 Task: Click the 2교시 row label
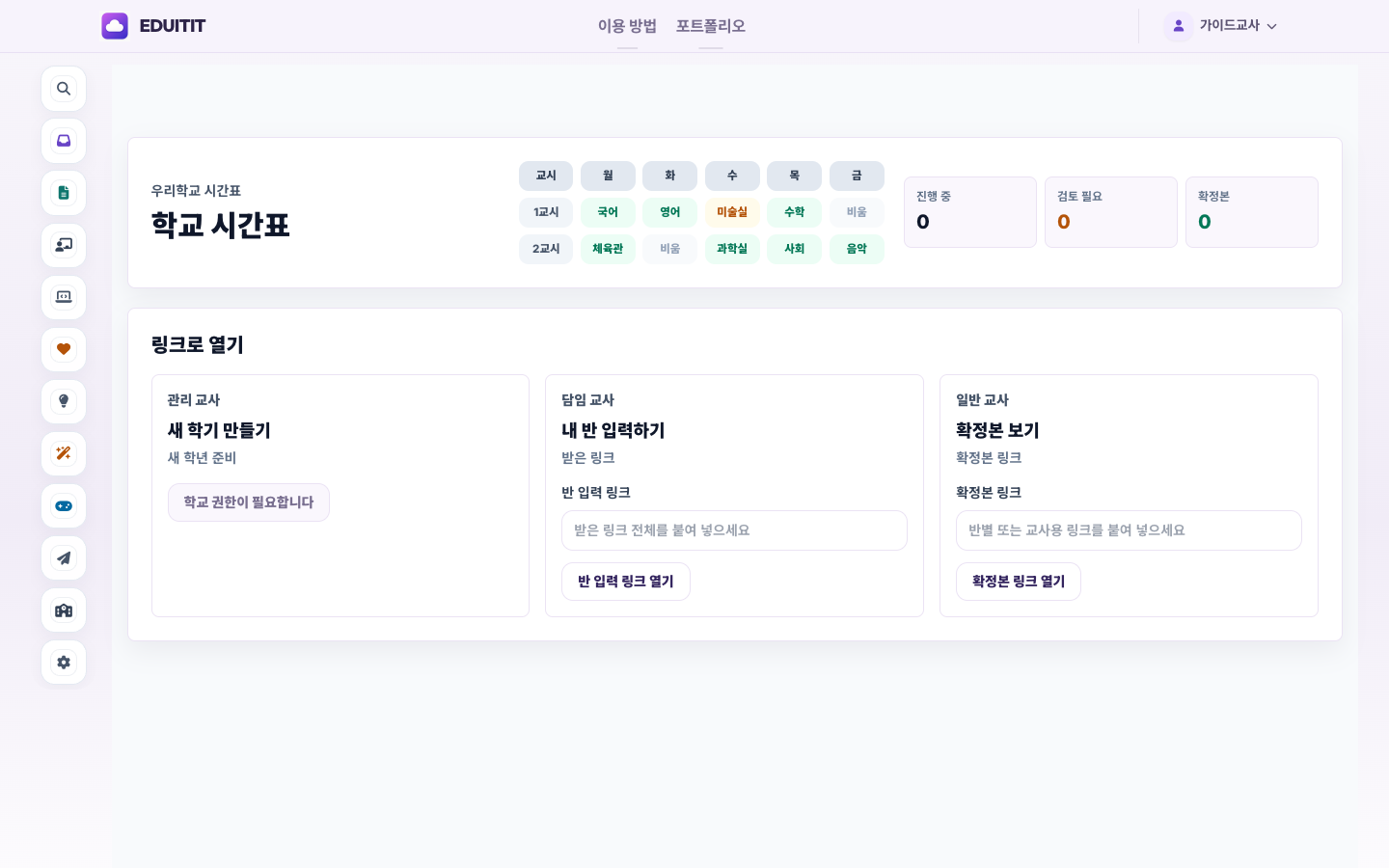546,249
